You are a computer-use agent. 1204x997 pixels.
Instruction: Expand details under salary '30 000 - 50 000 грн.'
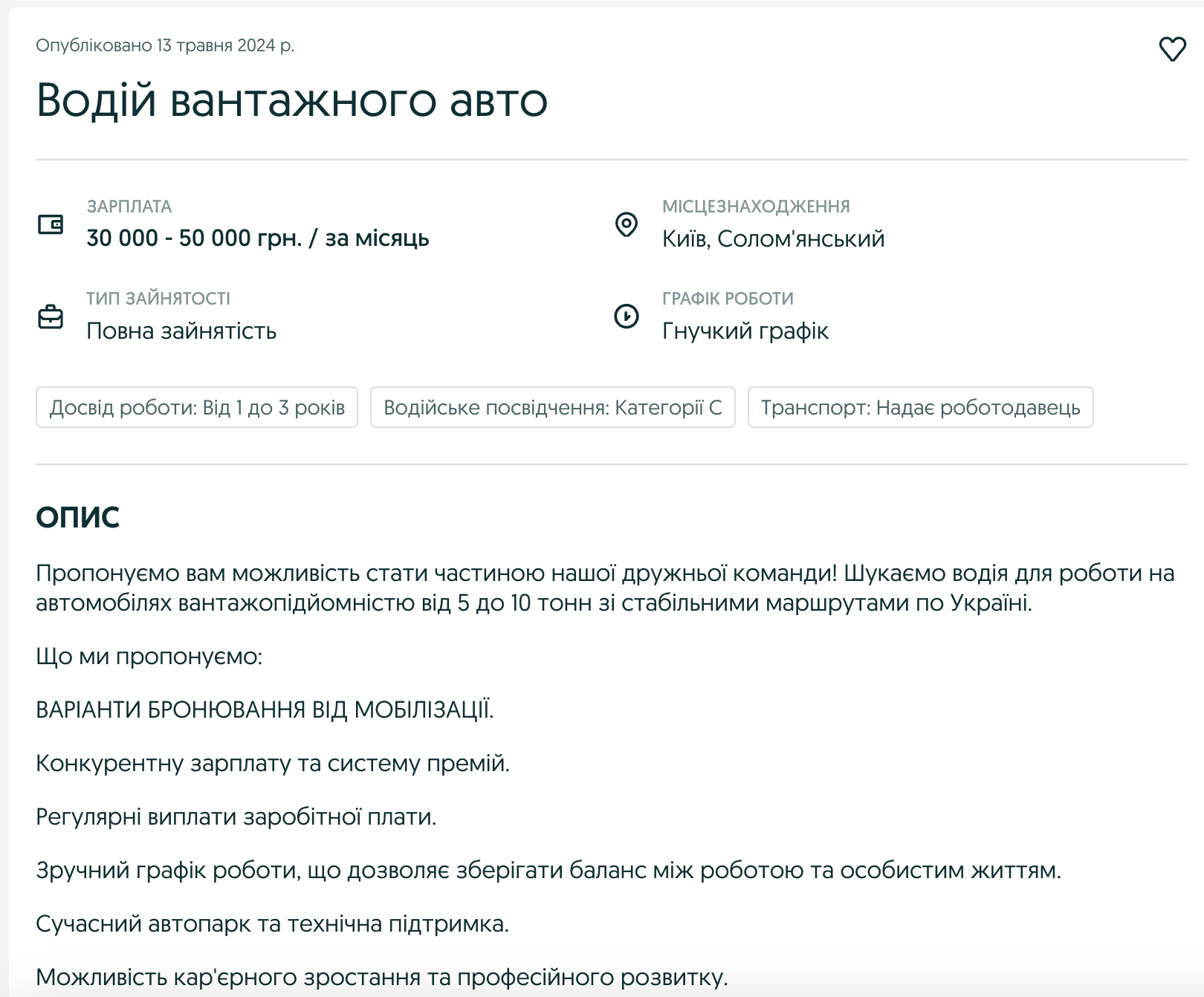pyautogui.click(x=258, y=238)
